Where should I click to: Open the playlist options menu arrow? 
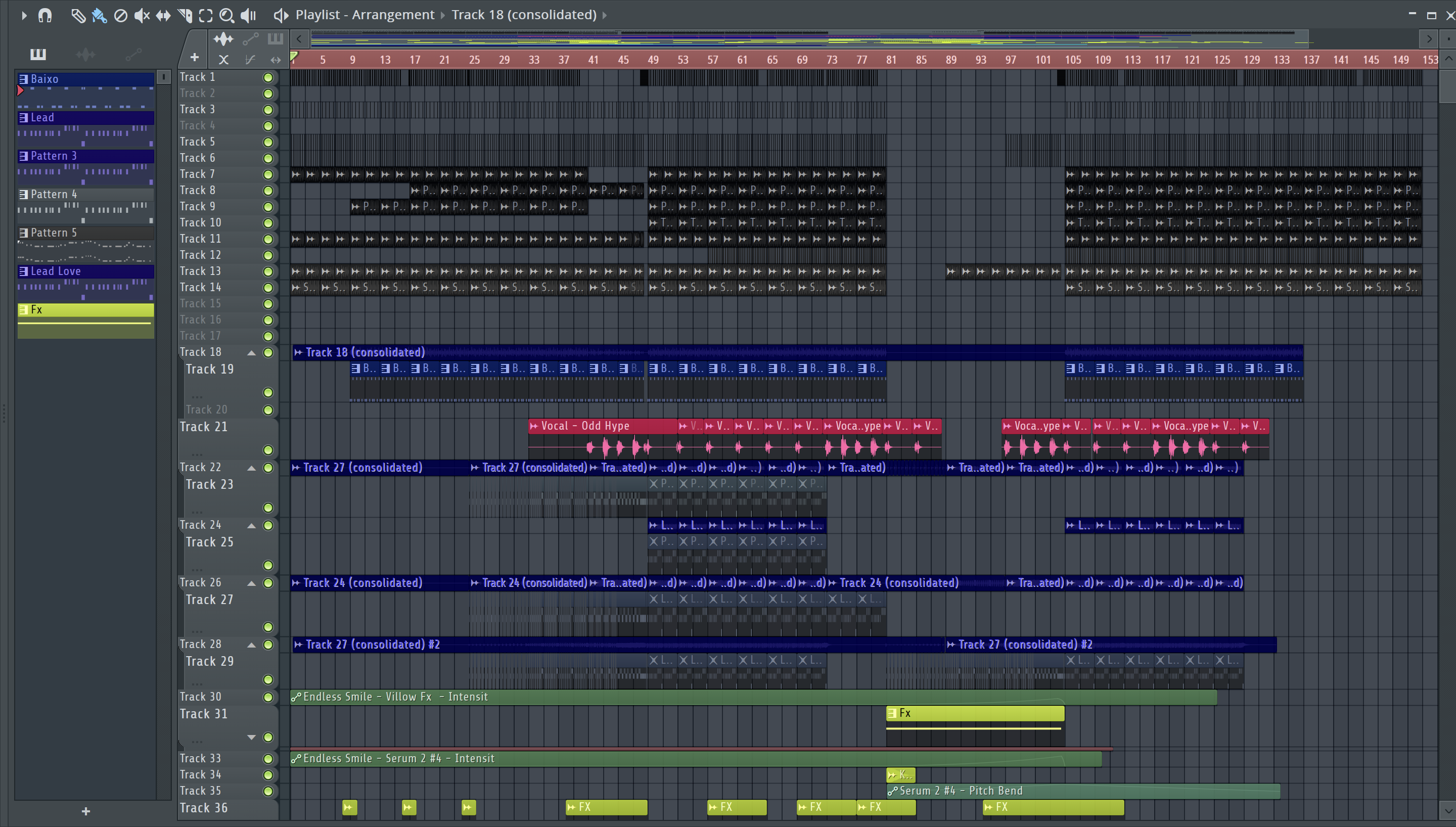pyautogui.click(x=24, y=15)
